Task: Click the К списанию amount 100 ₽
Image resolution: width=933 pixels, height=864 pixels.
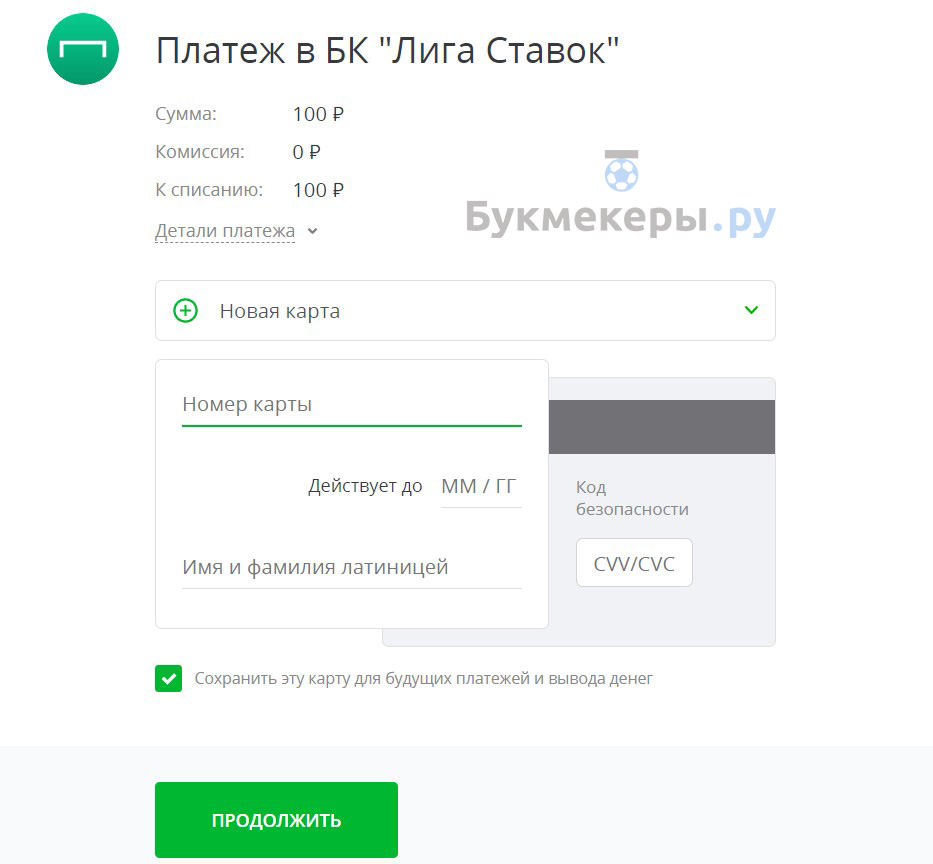Action: 318,190
